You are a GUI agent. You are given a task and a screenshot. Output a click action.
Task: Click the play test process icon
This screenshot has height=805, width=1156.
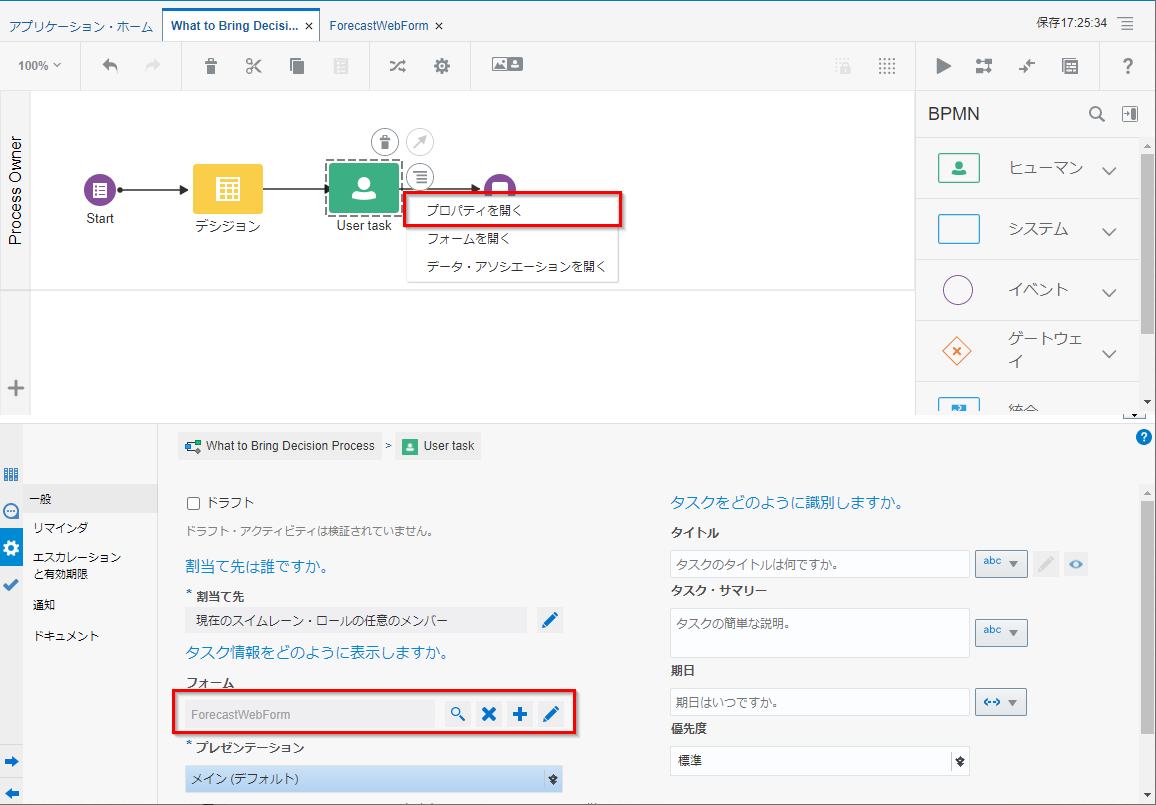[x=943, y=66]
